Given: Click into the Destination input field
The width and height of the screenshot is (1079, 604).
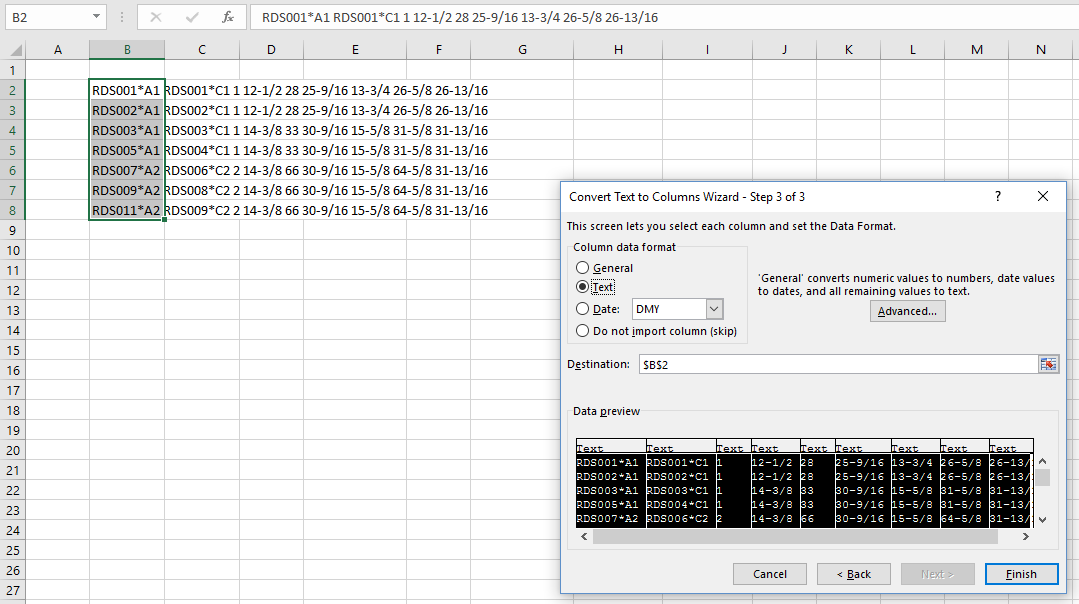Looking at the screenshot, I should 836,364.
